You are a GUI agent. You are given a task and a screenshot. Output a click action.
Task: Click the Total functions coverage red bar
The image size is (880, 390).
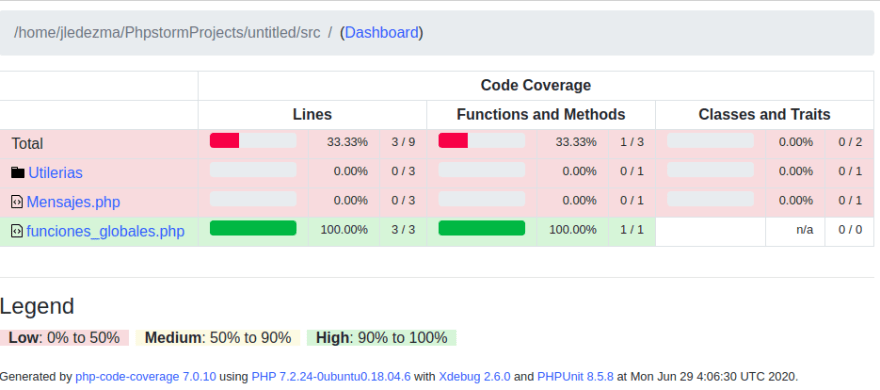(x=453, y=140)
